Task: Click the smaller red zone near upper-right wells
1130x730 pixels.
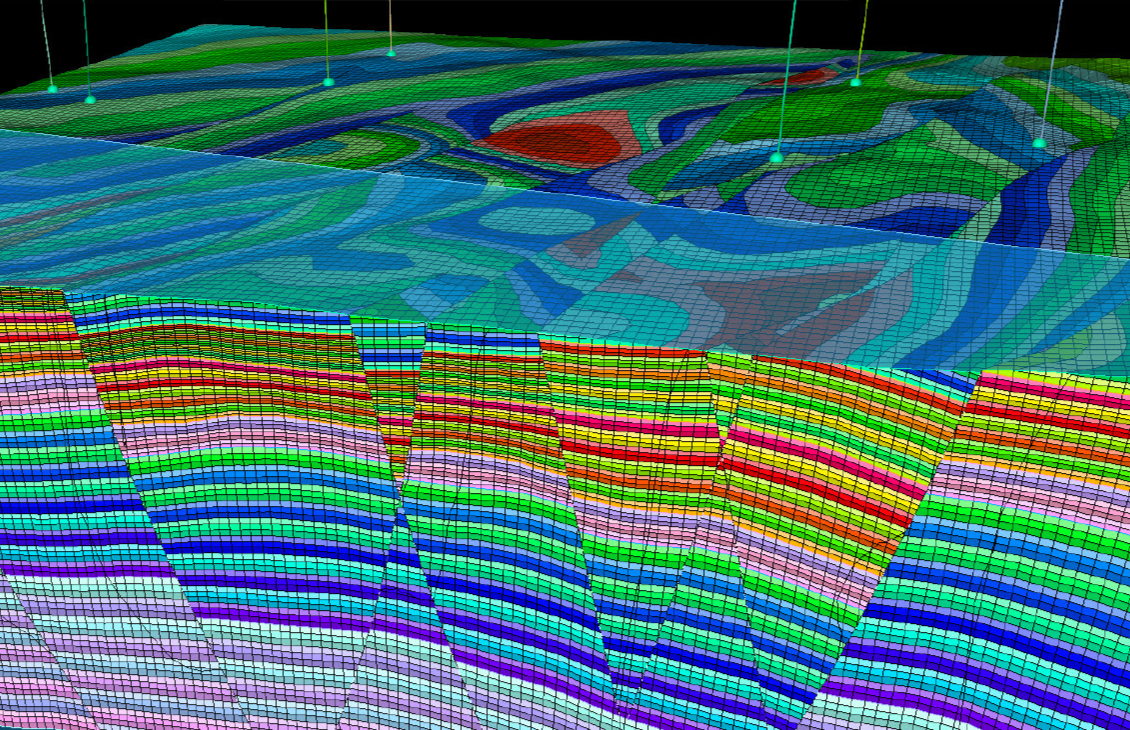Action: 800,78
